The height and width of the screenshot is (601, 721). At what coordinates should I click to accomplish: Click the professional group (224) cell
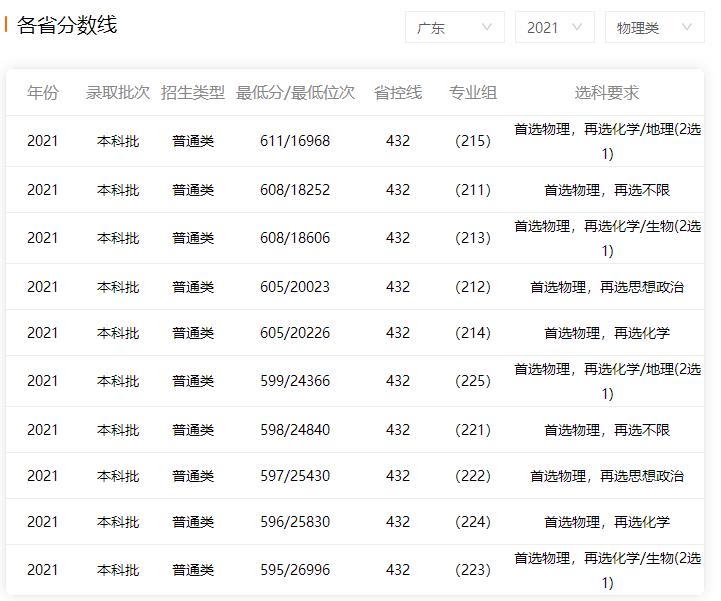tap(473, 522)
